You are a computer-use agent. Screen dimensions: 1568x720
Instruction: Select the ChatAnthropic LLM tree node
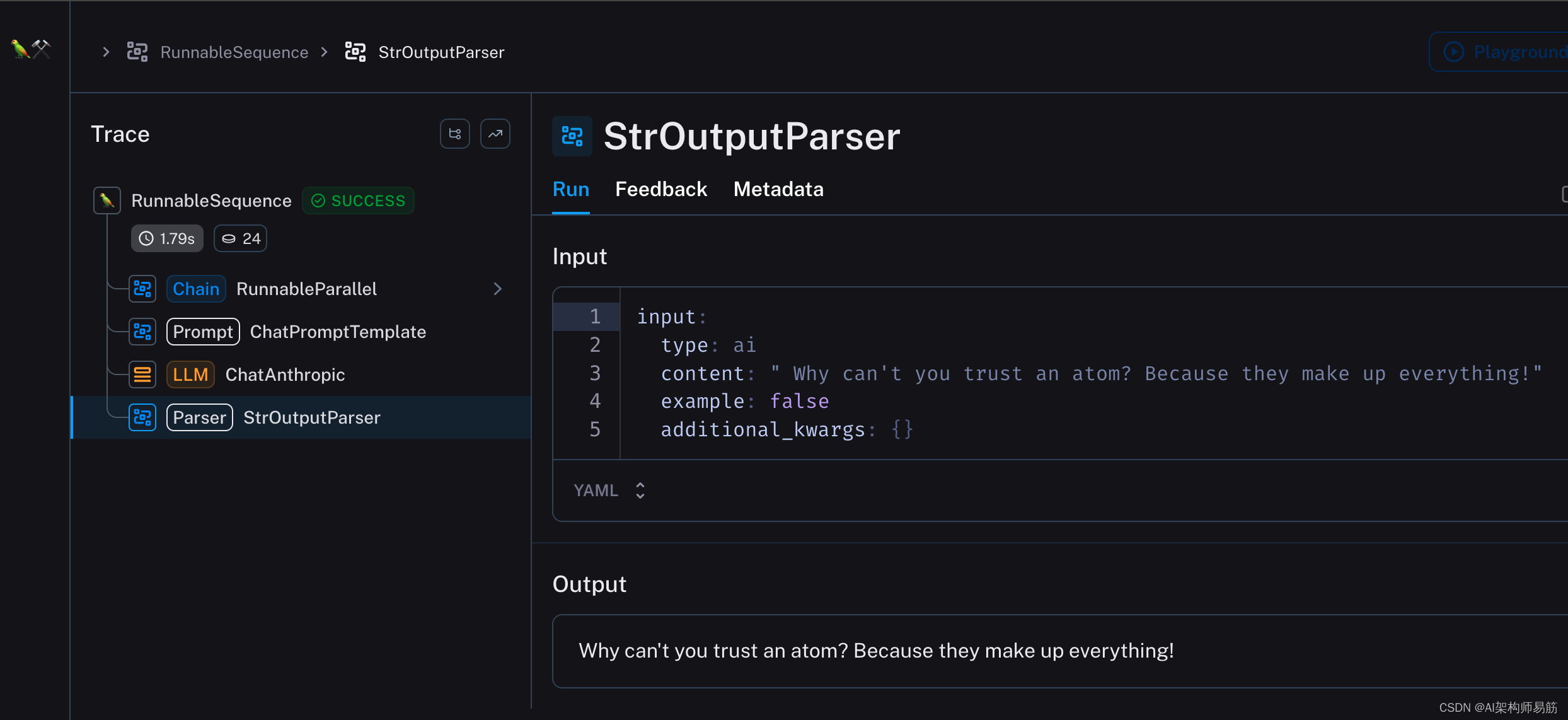point(285,375)
